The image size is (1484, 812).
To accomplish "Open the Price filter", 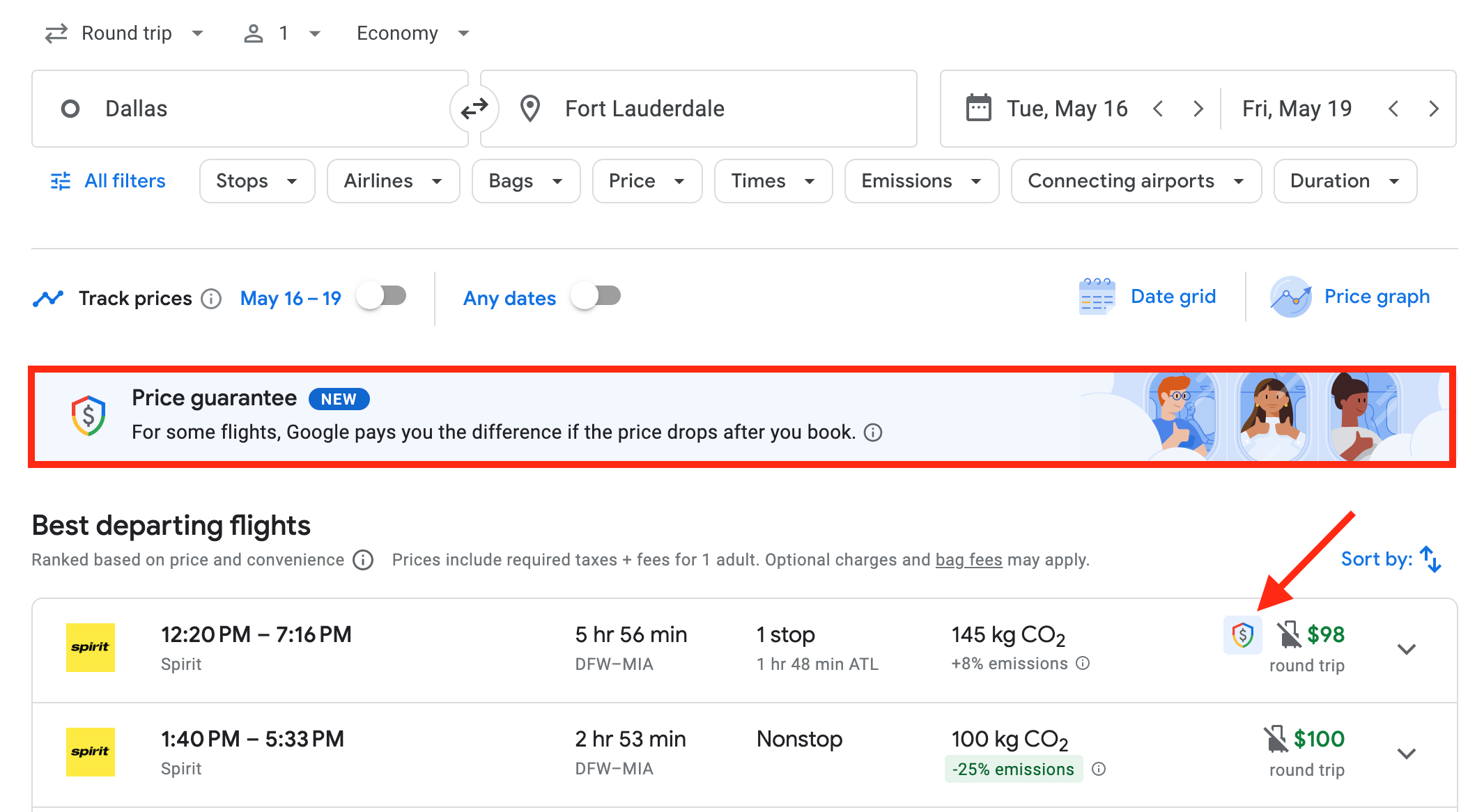I will coord(647,181).
